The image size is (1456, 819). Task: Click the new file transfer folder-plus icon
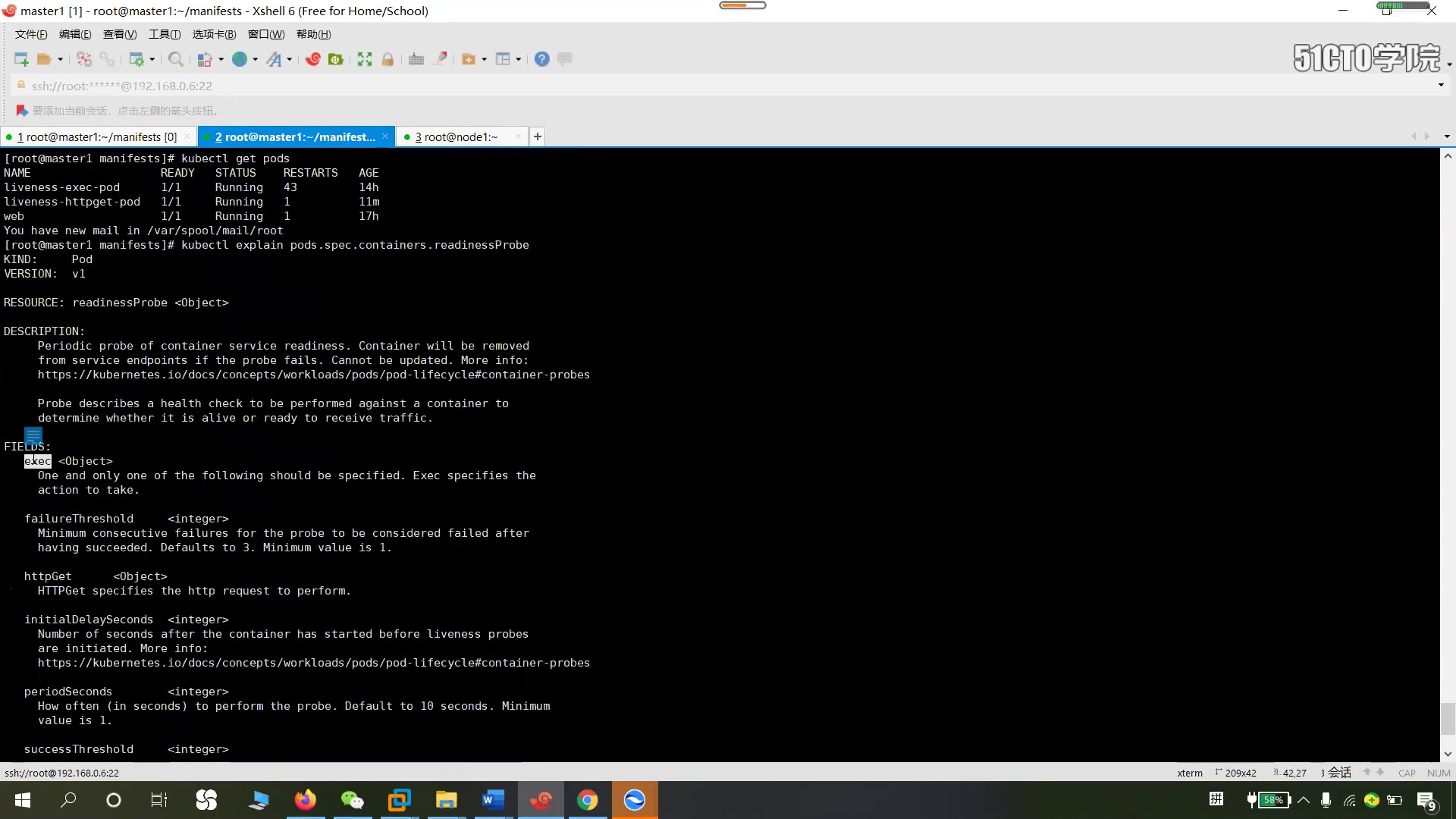click(469, 59)
